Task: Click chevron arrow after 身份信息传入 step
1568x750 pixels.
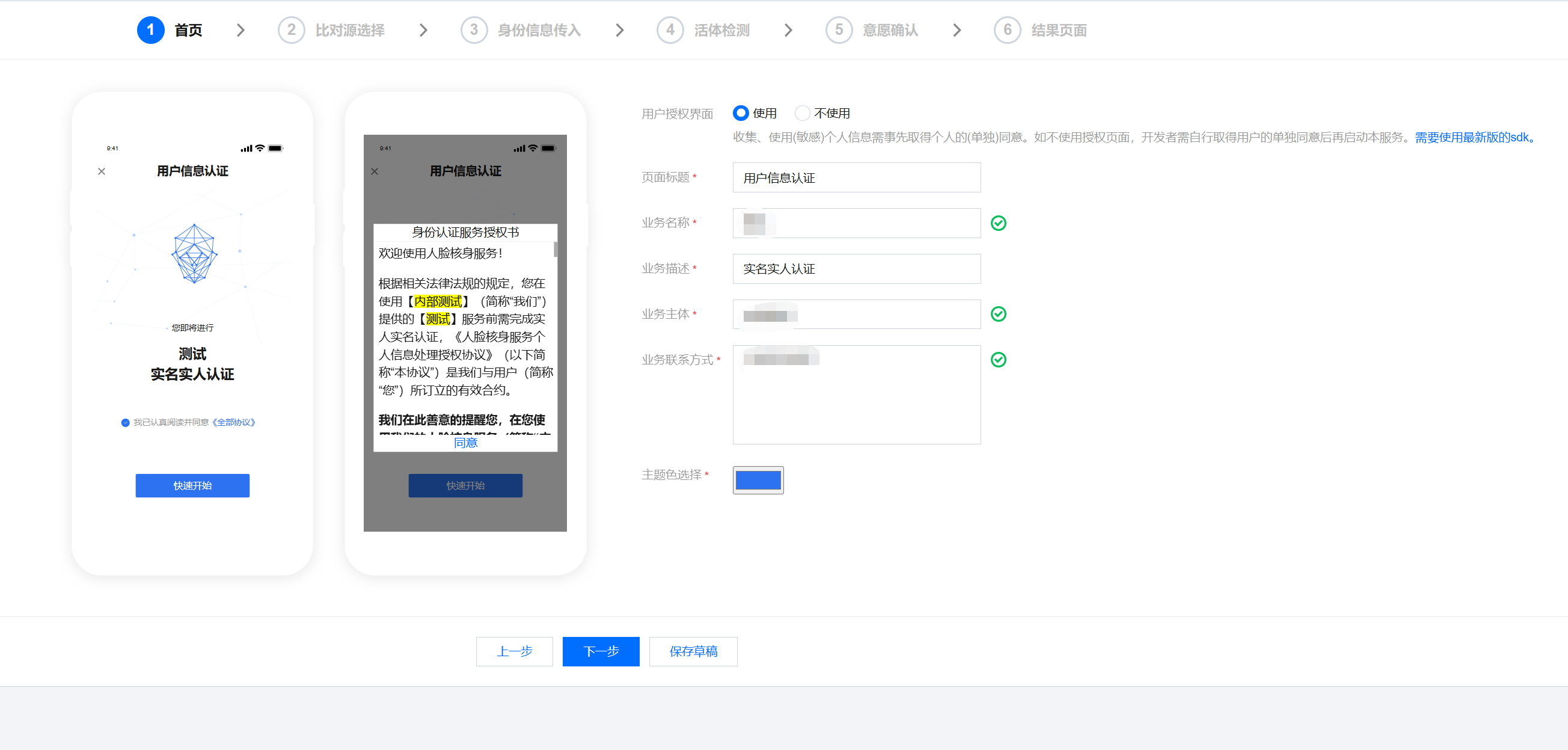Action: pyautogui.click(x=620, y=30)
